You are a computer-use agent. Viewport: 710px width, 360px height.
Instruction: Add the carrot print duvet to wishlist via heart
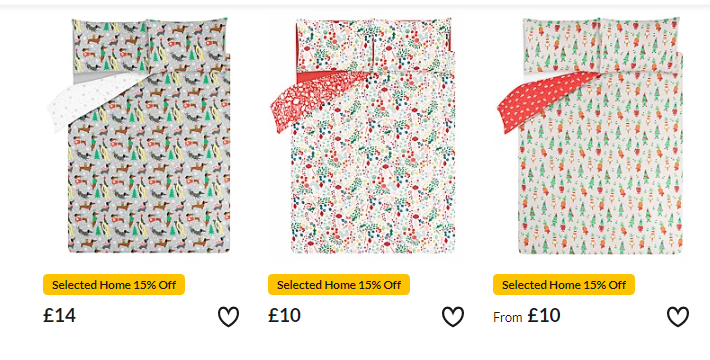click(x=678, y=317)
